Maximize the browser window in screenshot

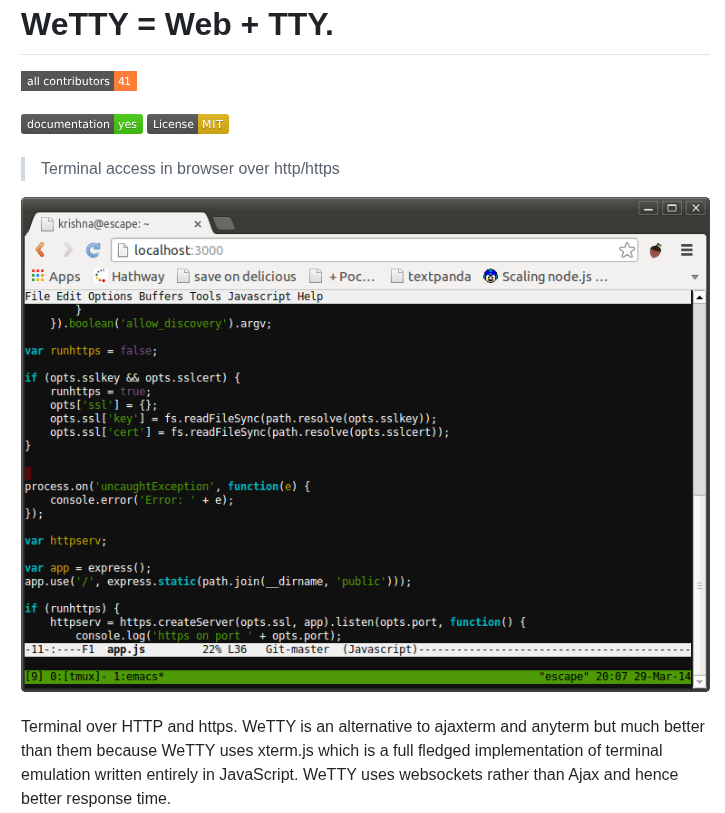coord(672,208)
